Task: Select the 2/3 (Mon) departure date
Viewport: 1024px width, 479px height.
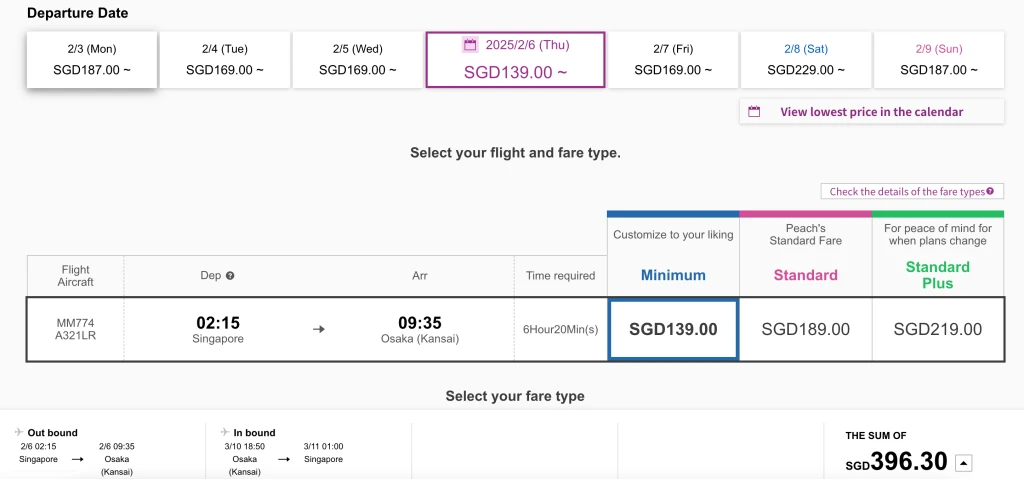Action: coord(92,59)
